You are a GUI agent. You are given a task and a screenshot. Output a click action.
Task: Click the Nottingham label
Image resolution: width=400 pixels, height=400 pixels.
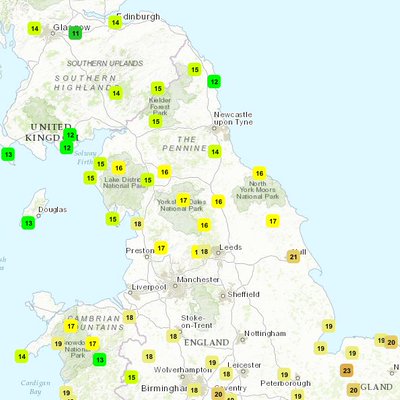point(265,333)
